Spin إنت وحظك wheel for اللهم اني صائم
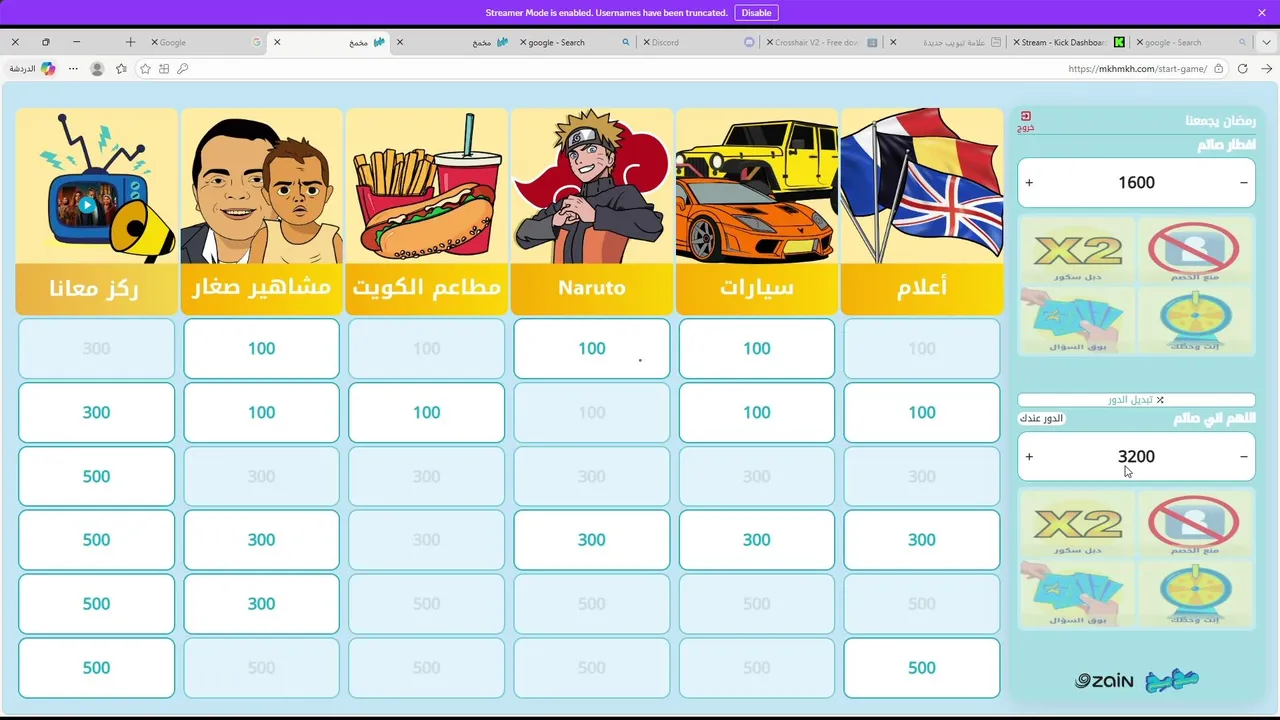The height and width of the screenshot is (720, 1280). coord(1195,593)
